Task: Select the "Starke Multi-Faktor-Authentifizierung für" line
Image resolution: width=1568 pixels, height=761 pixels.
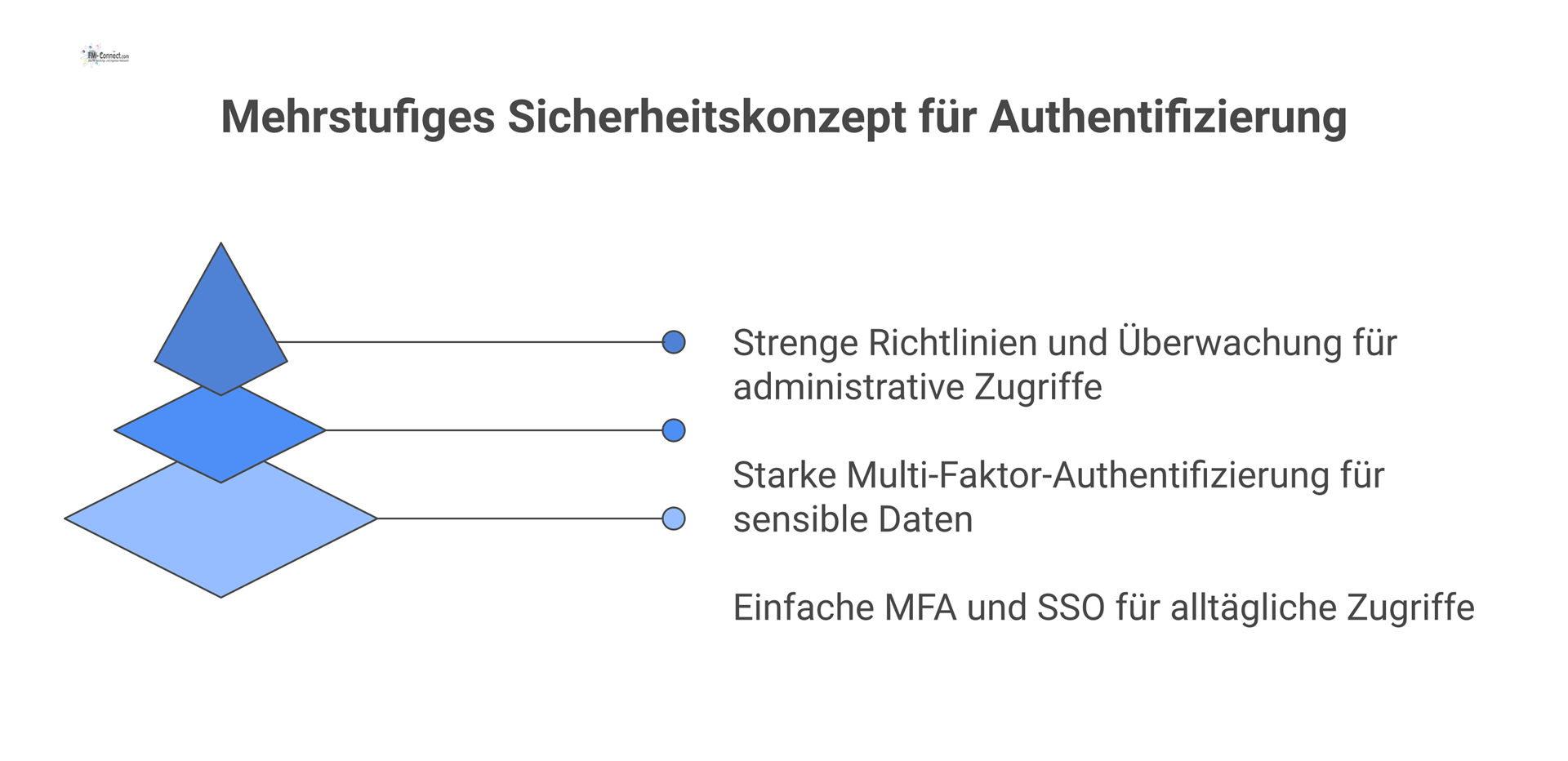Action: coord(1058,475)
